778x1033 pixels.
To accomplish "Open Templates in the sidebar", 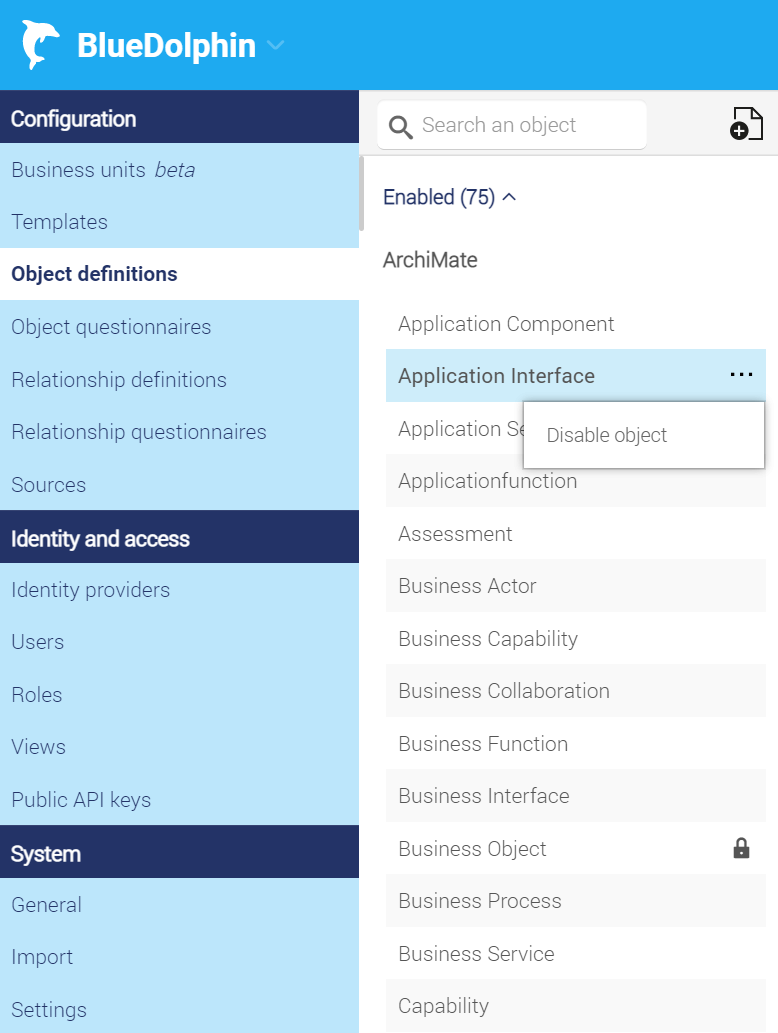I will pos(179,222).
